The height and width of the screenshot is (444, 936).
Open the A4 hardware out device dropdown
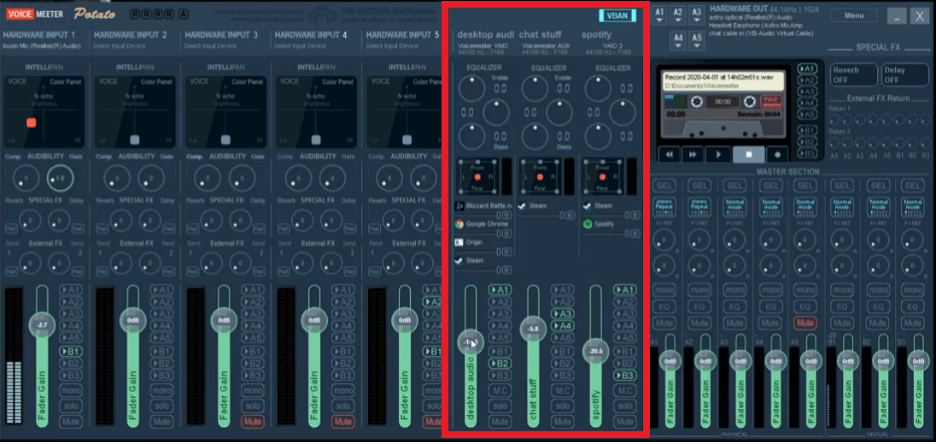pyautogui.click(x=678, y=41)
